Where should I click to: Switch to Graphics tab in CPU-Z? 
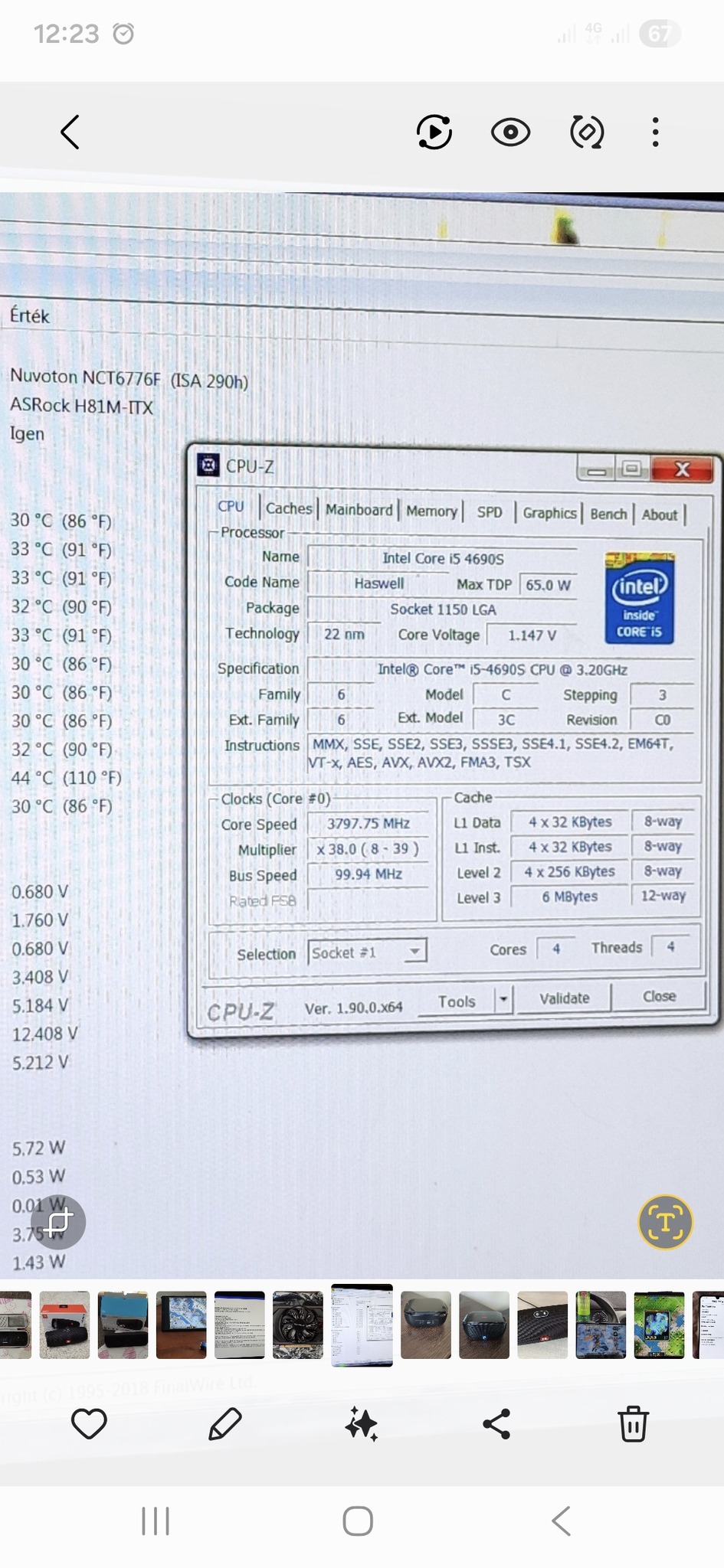(x=549, y=513)
